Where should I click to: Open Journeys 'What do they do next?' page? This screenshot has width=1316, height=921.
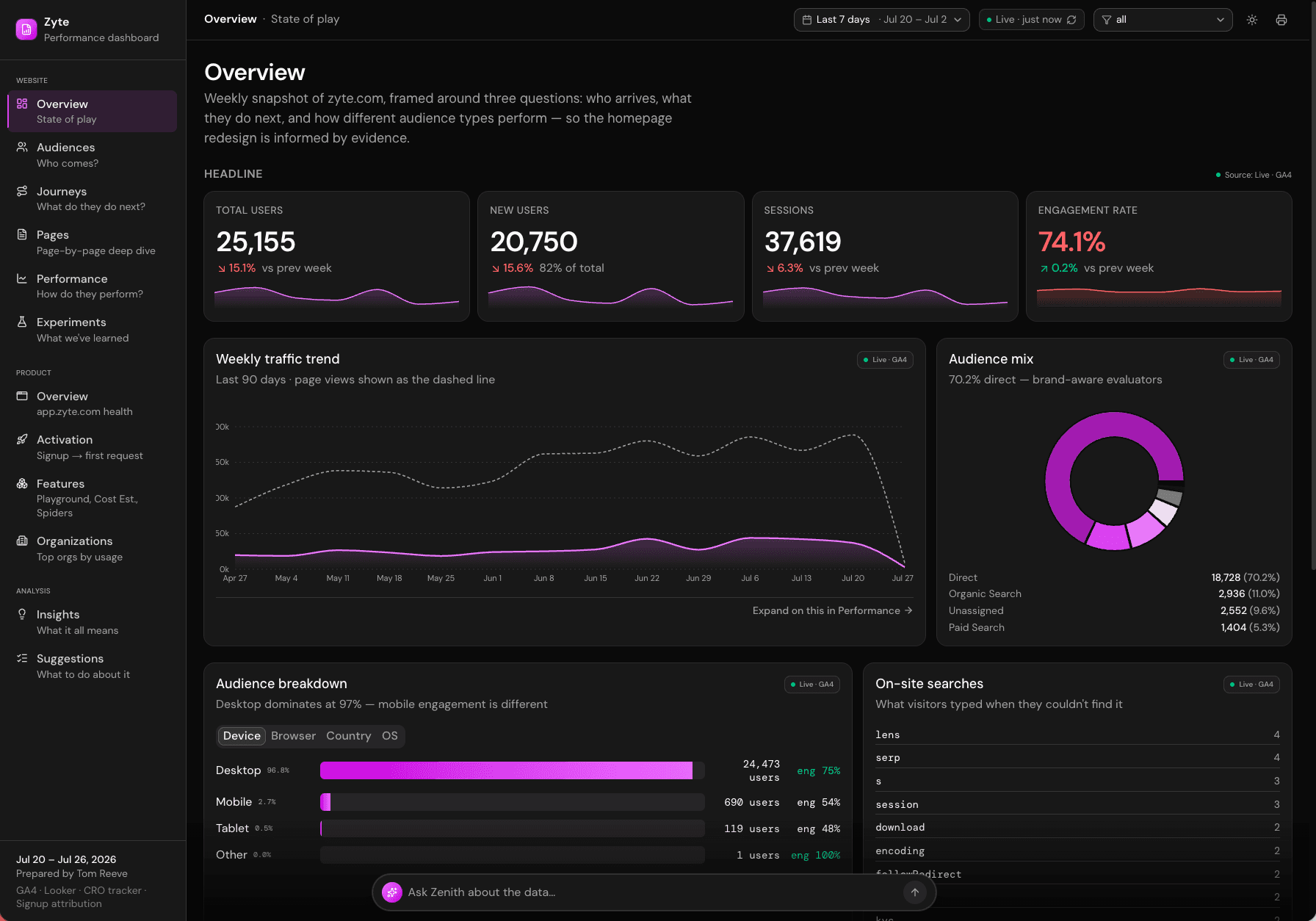coord(93,198)
